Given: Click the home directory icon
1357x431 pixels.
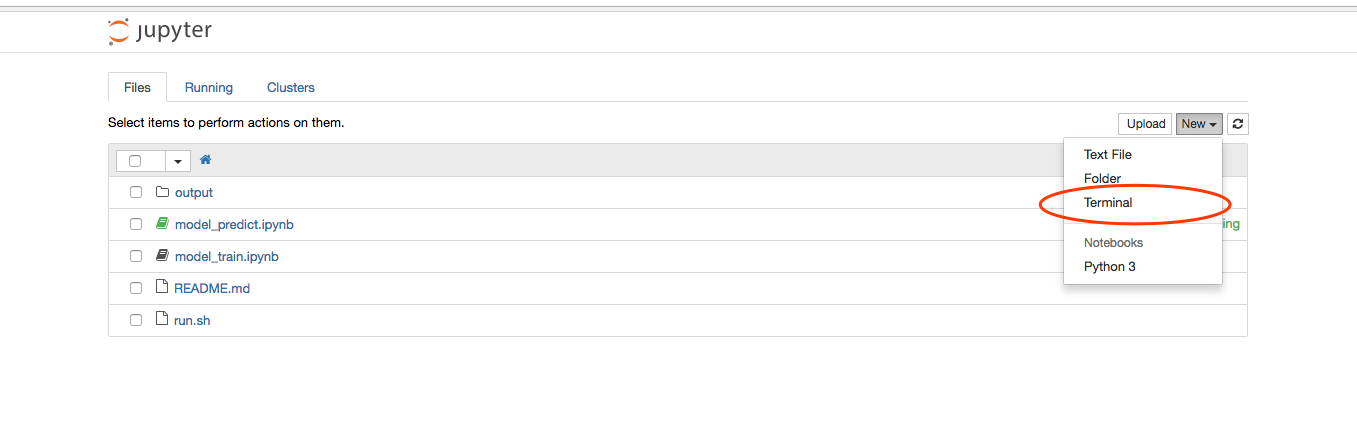Looking at the screenshot, I should coord(206,160).
